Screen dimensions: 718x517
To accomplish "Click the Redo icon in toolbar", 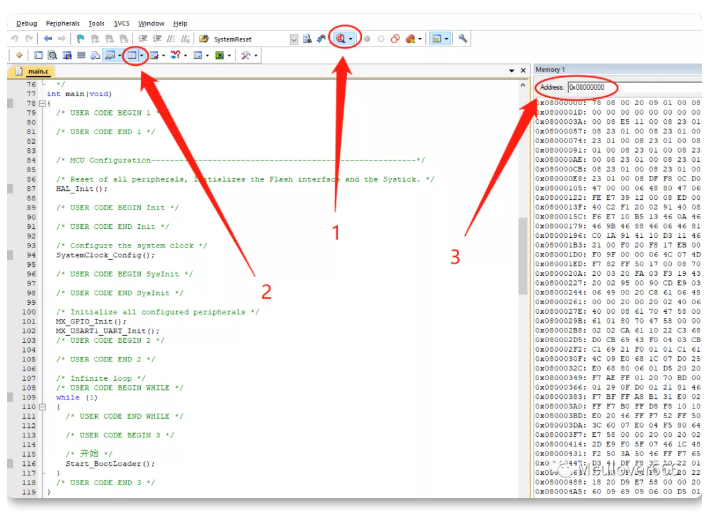I will (29, 39).
